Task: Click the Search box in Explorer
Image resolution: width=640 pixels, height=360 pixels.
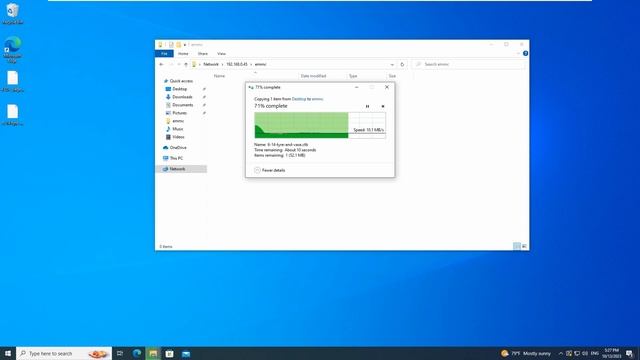Action: coord(469,64)
